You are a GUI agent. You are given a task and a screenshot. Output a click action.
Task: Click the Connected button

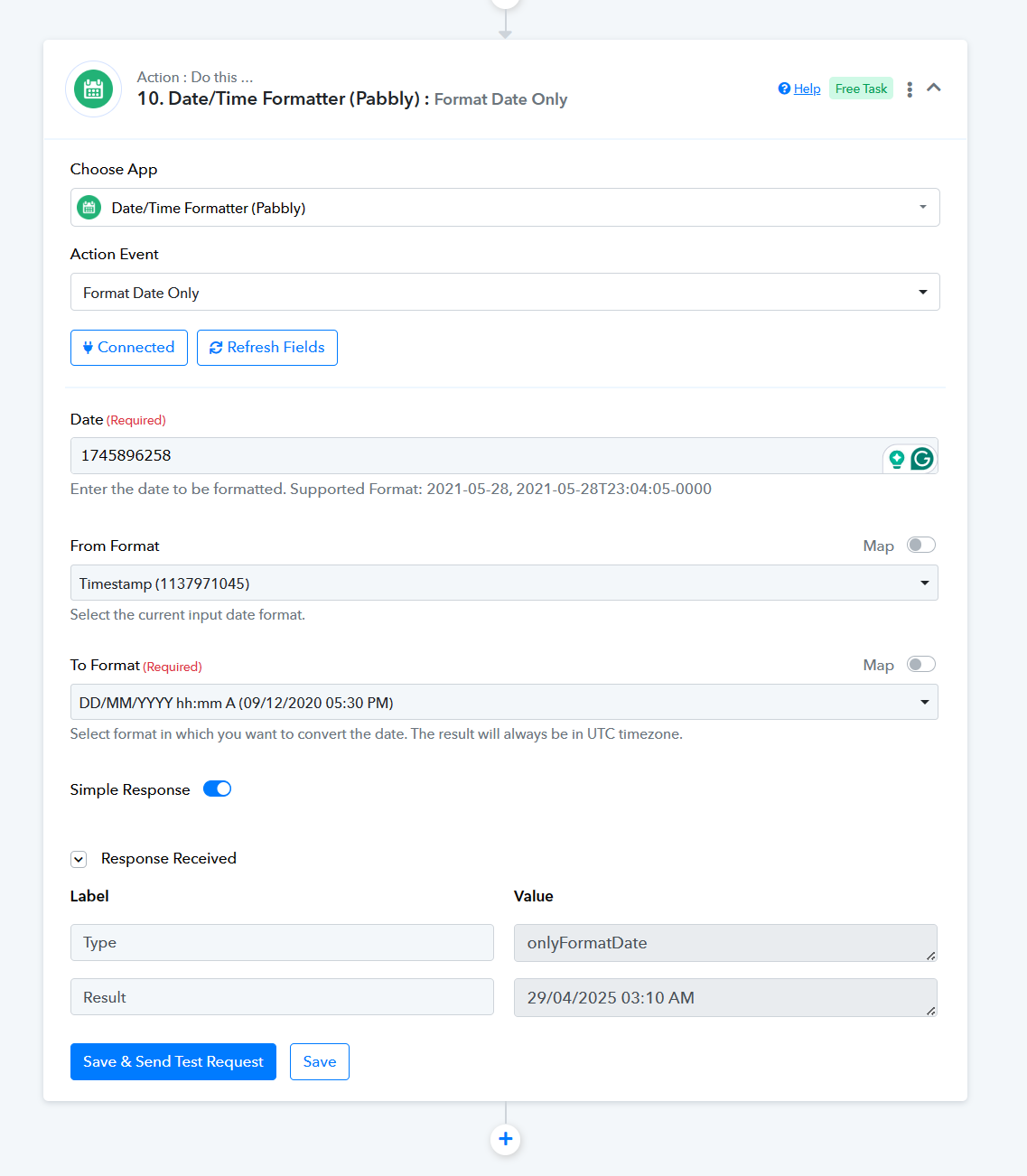coord(129,348)
